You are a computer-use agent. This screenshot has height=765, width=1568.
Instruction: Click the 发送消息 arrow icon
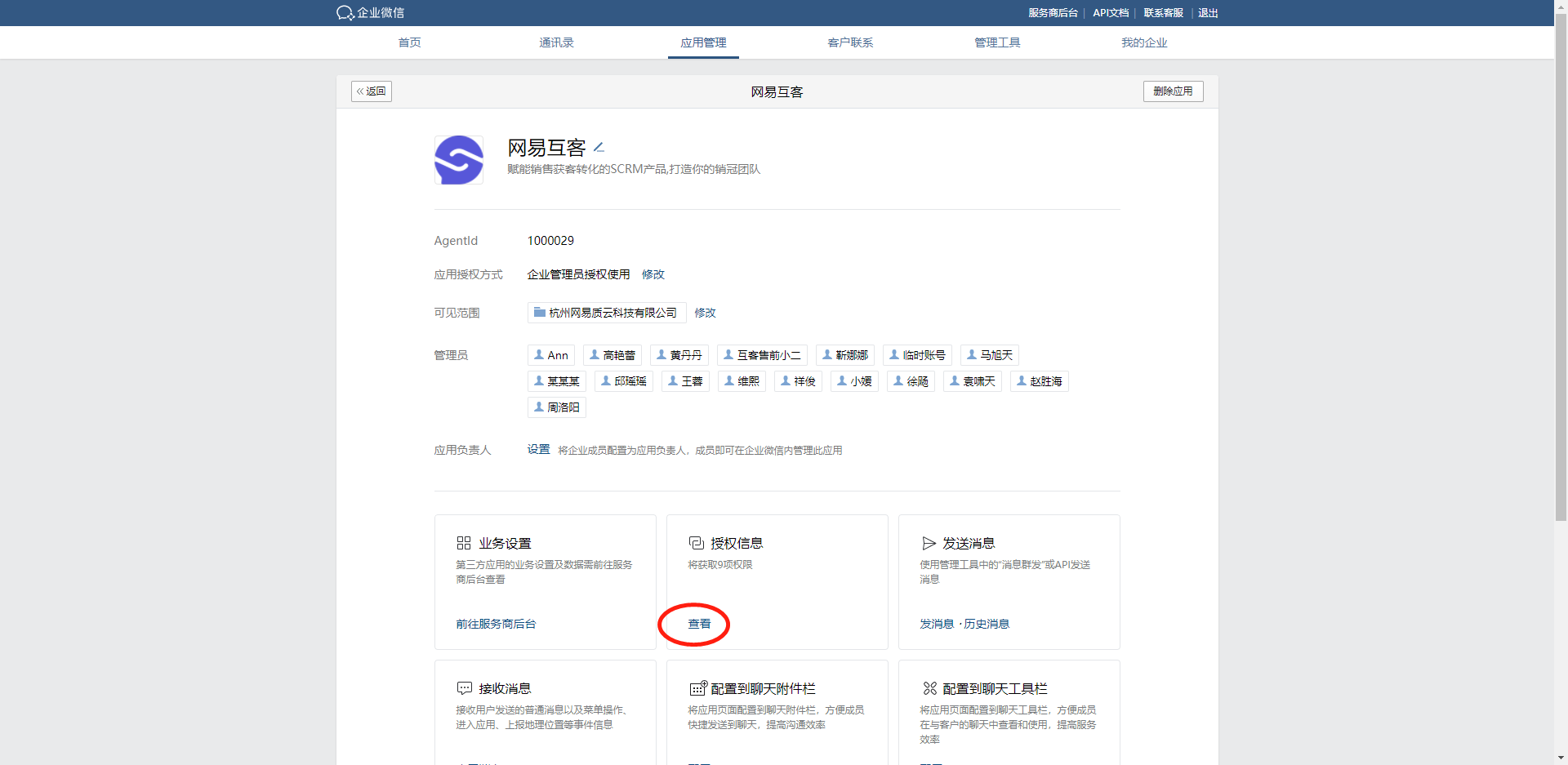929,543
